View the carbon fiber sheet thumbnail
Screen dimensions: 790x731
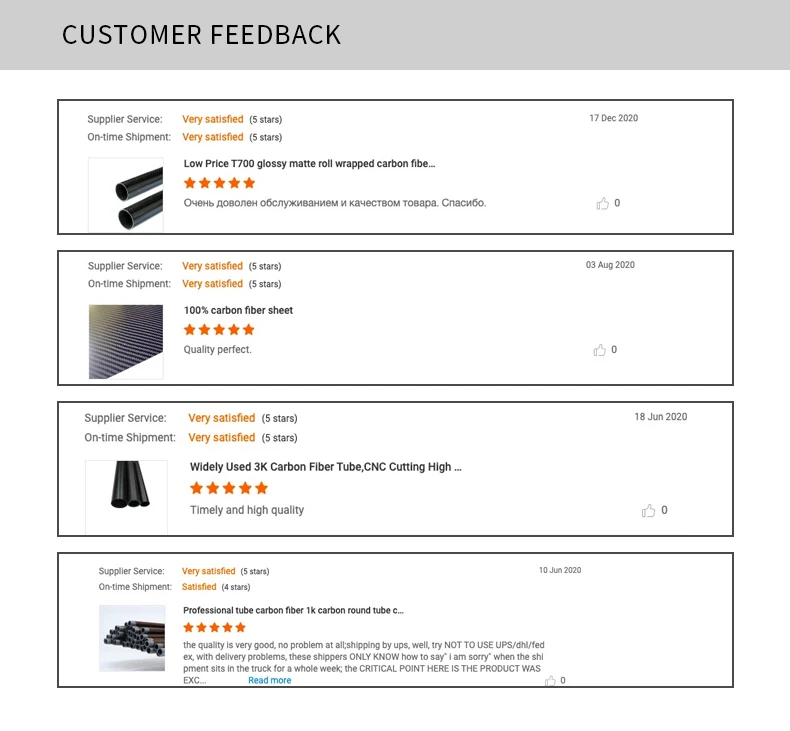click(125, 342)
